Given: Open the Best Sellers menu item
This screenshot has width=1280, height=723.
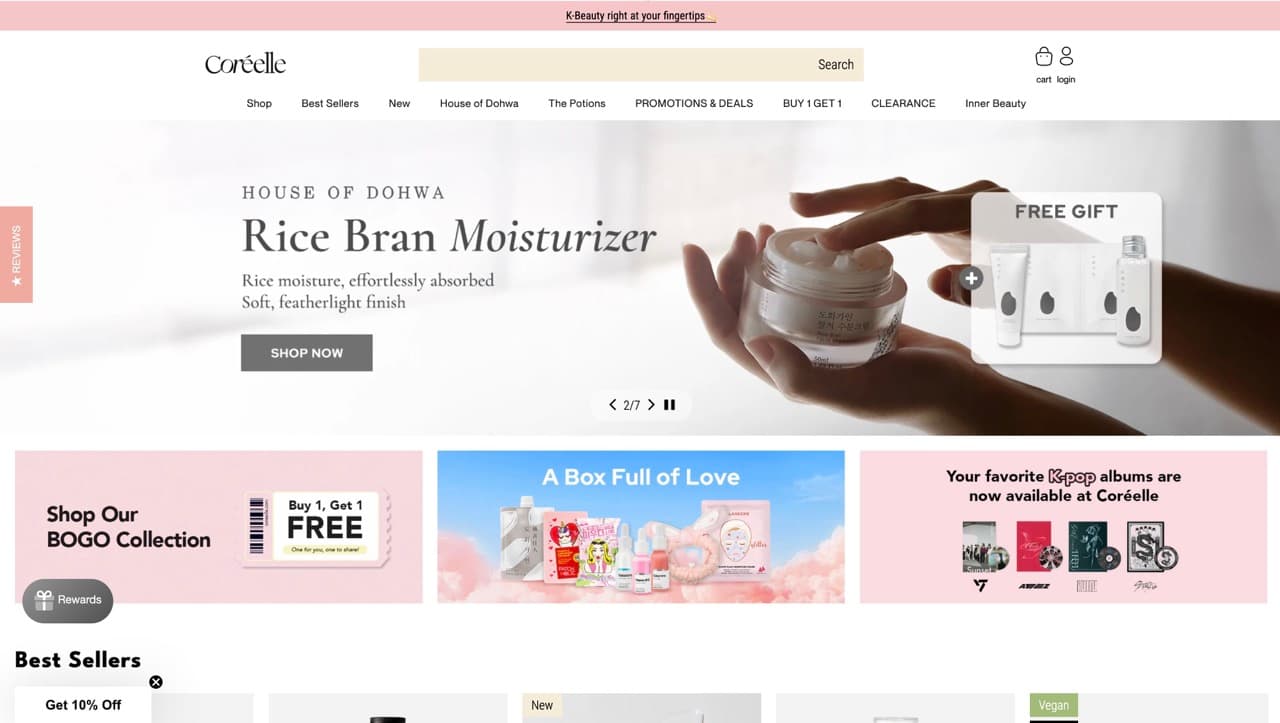Looking at the screenshot, I should click(330, 103).
